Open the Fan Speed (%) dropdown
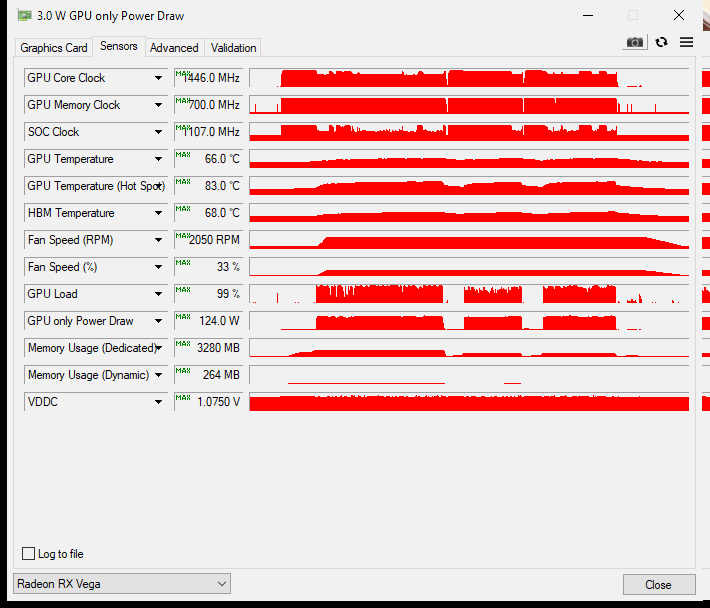The height and width of the screenshot is (608, 710). pos(158,267)
